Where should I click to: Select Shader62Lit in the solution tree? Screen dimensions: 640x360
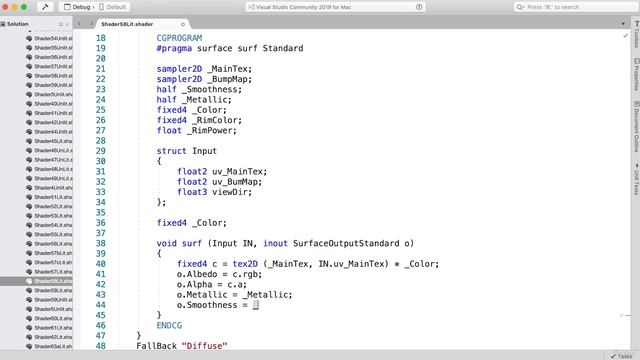pyautogui.click(x=53, y=337)
